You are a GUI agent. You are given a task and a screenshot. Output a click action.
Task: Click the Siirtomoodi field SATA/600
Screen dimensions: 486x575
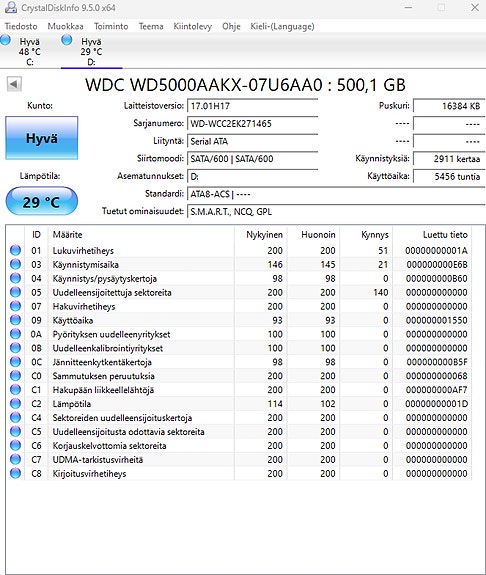[252, 159]
